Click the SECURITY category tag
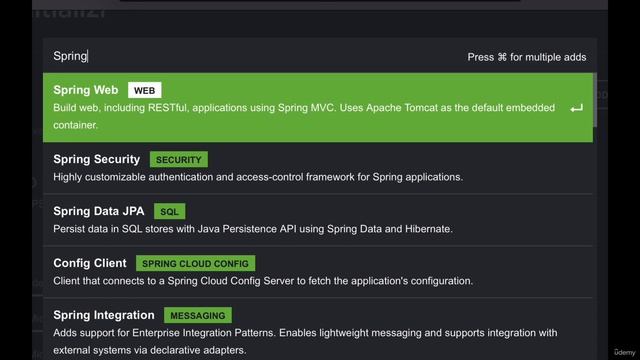The image size is (640, 360). coord(179,160)
